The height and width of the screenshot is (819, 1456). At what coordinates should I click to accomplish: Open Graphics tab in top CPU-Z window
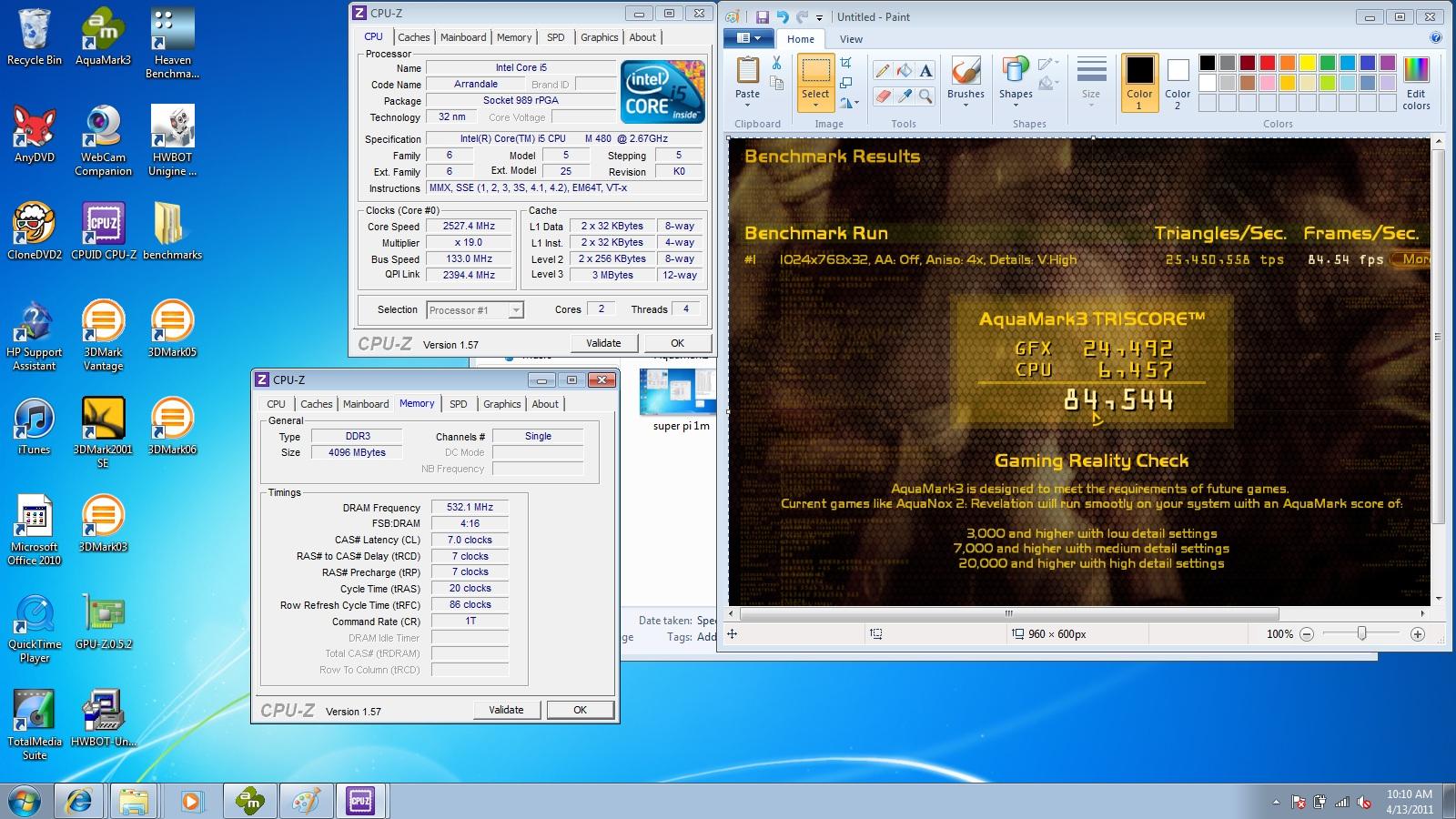pos(599,37)
